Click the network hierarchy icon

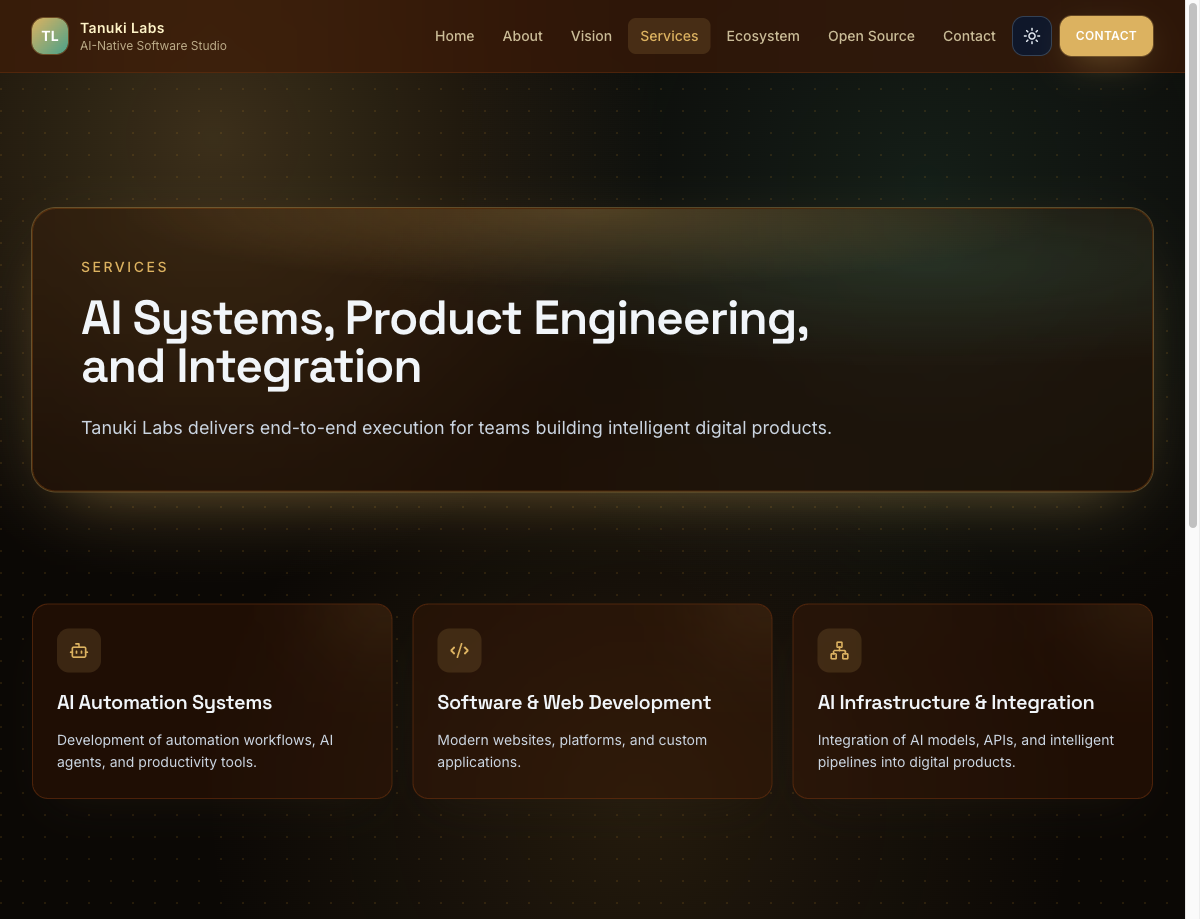click(x=839, y=651)
